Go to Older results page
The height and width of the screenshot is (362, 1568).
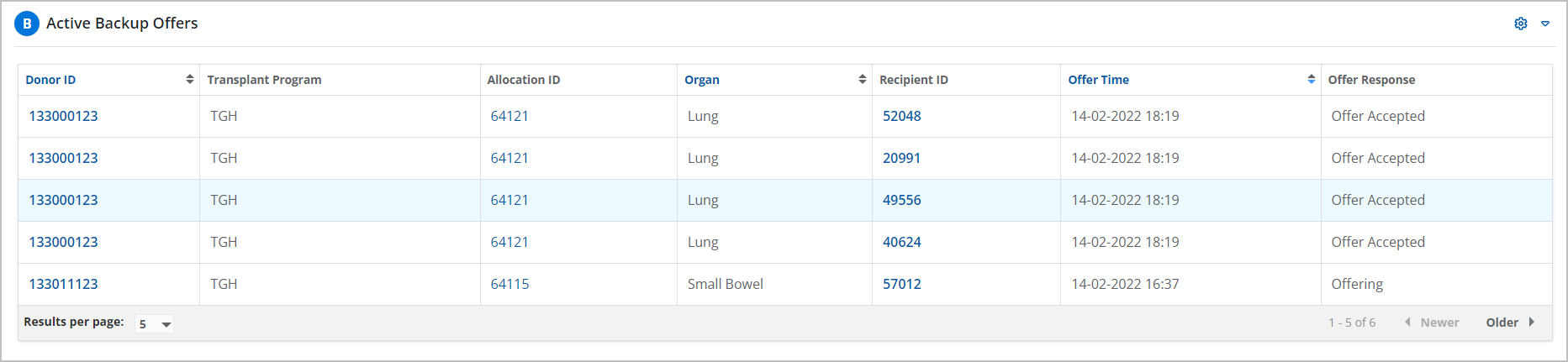1502,323
